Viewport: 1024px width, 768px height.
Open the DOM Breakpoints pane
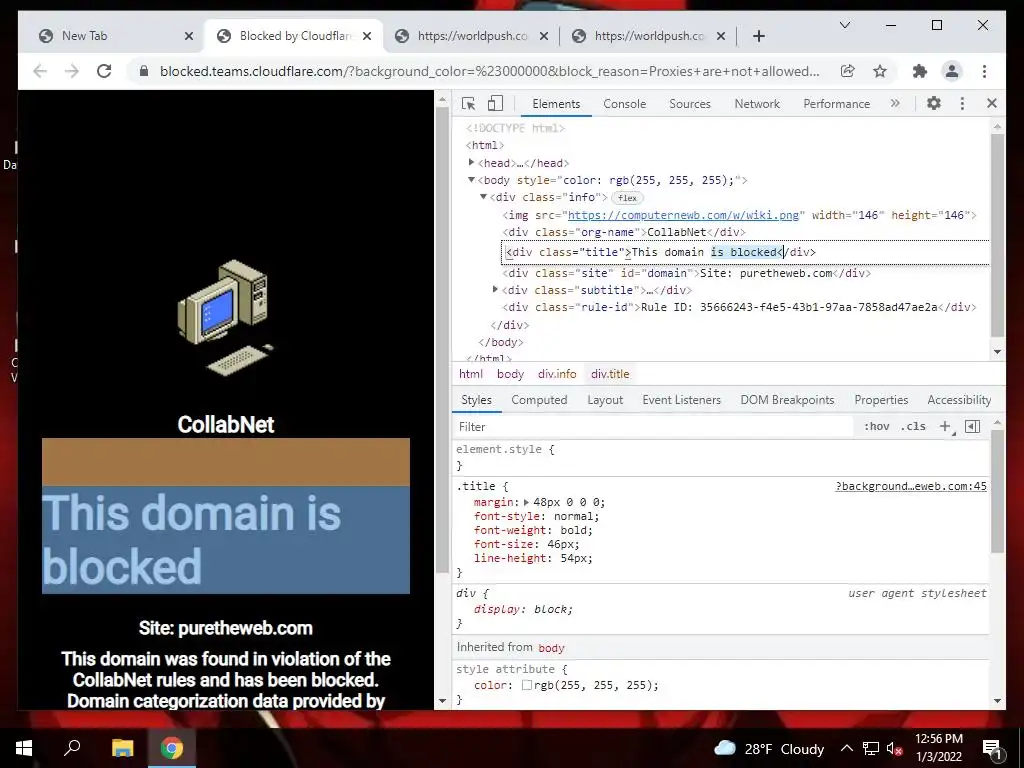click(787, 400)
